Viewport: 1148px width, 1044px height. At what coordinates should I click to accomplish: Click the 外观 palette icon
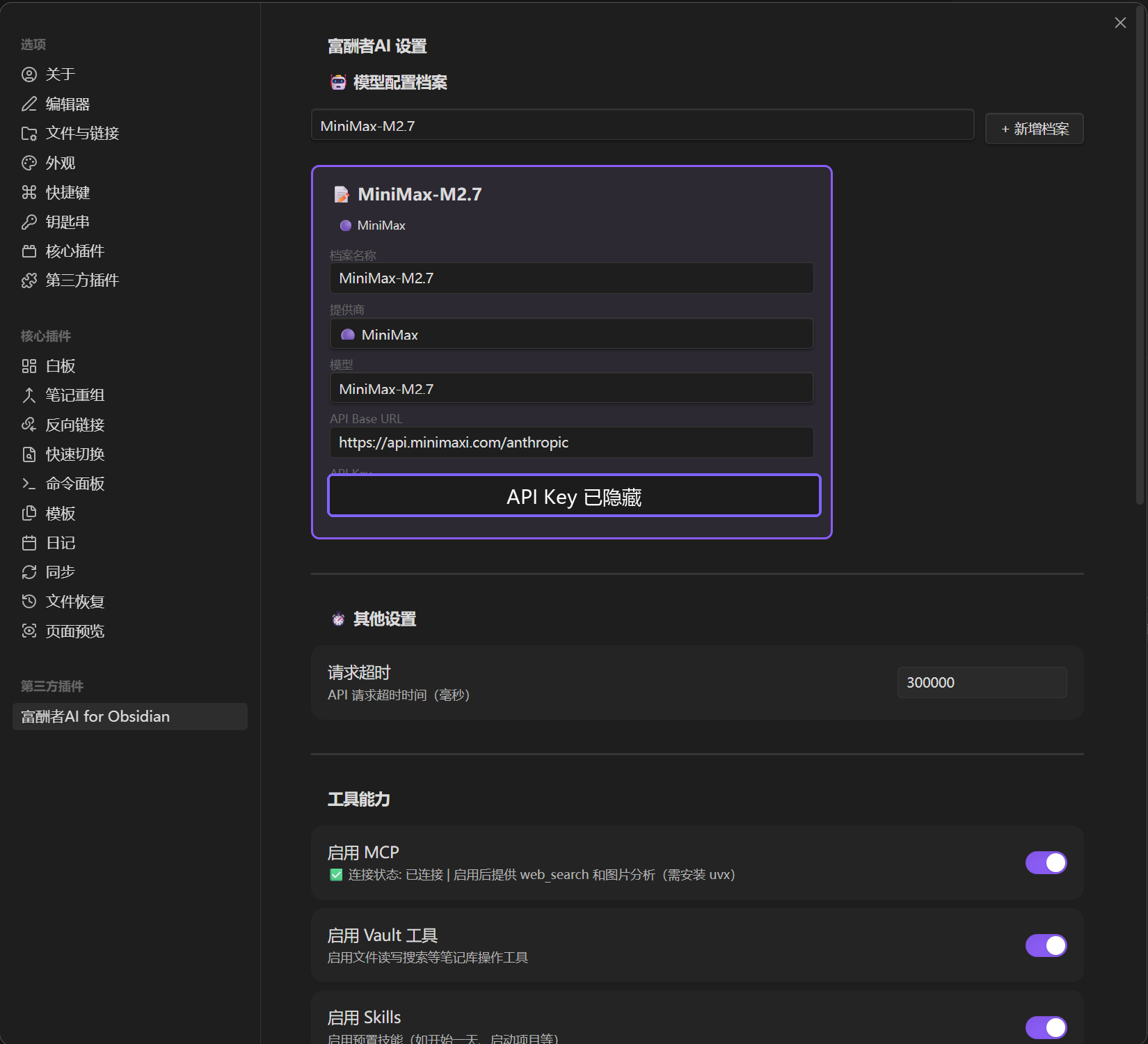(x=29, y=163)
